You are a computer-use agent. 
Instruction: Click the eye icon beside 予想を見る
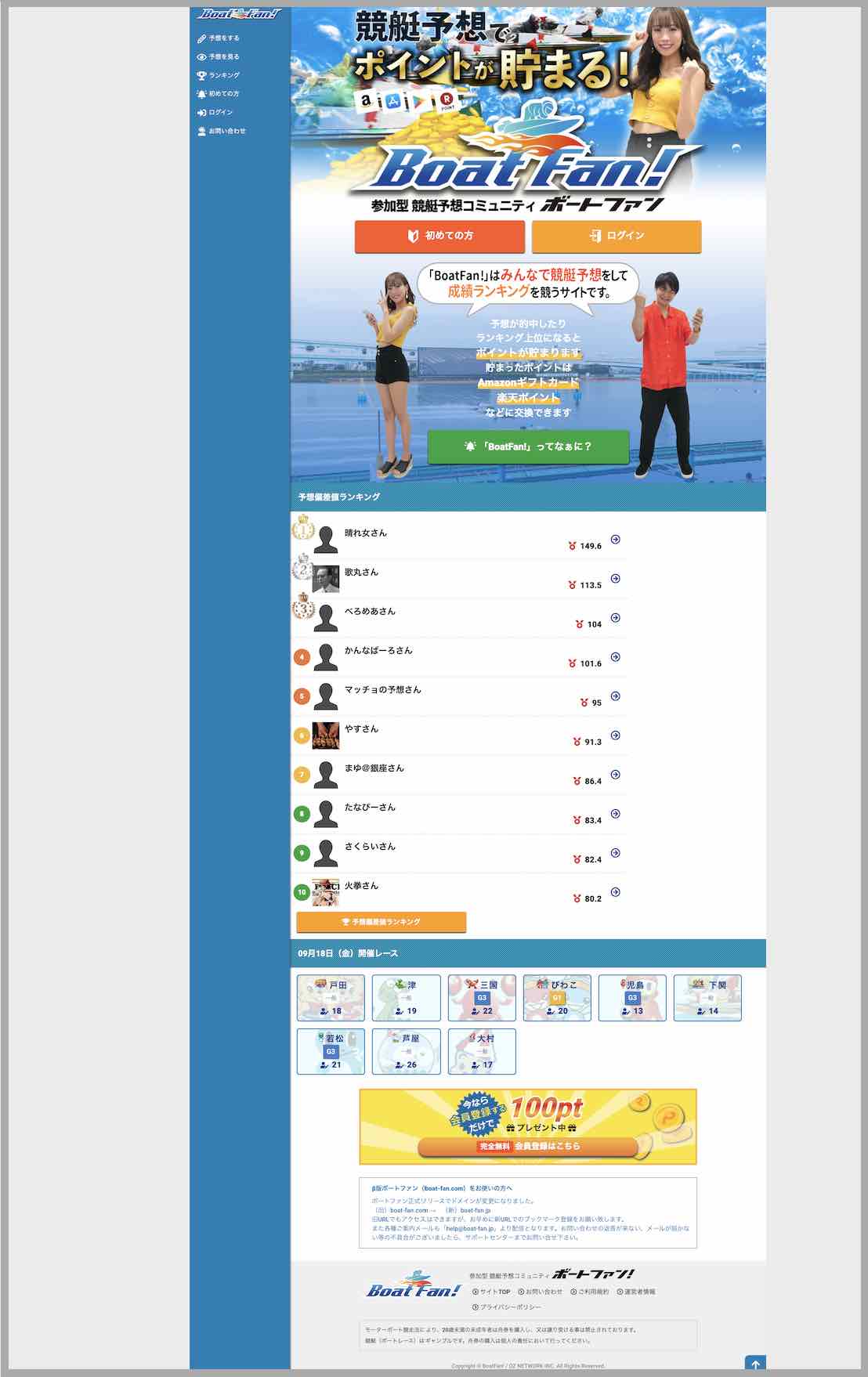201,57
